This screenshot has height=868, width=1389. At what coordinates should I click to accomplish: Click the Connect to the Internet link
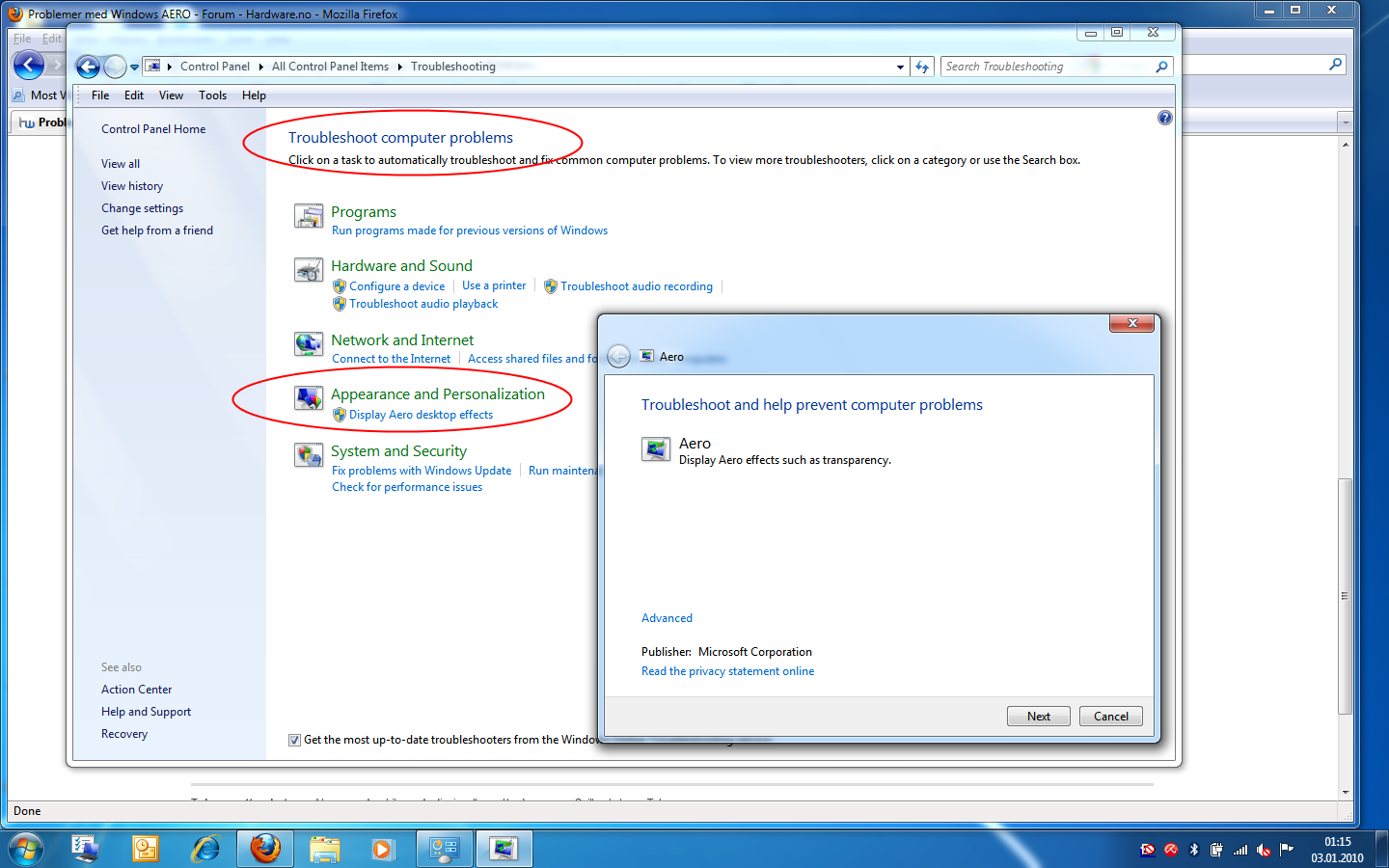pyautogui.click(x=392, y=359)
